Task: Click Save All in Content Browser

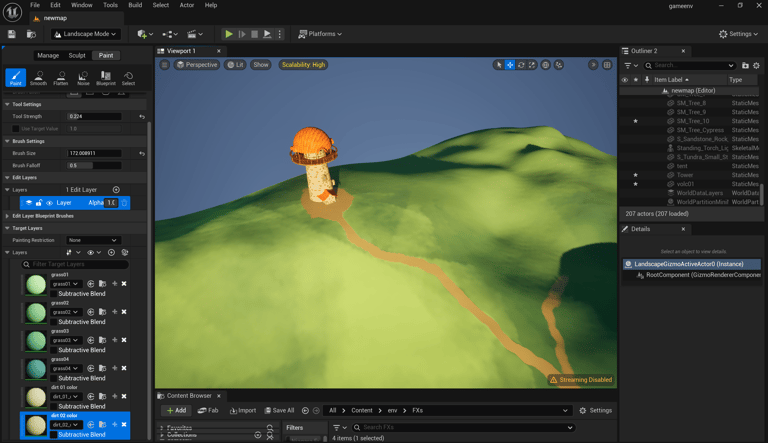Action: point(280,411)
